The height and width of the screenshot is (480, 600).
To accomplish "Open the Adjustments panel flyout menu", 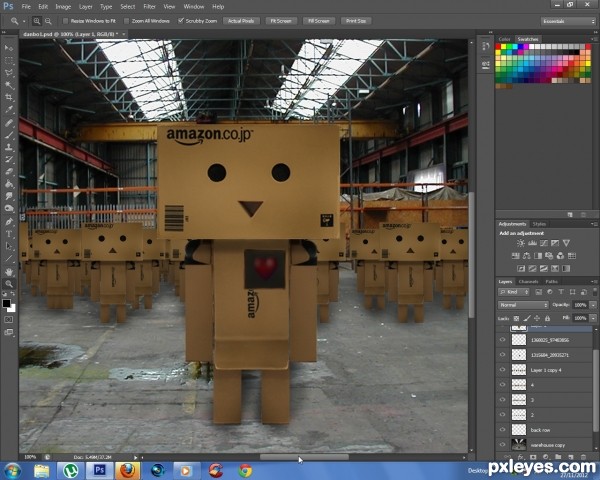I will click(x=593, y=224).
